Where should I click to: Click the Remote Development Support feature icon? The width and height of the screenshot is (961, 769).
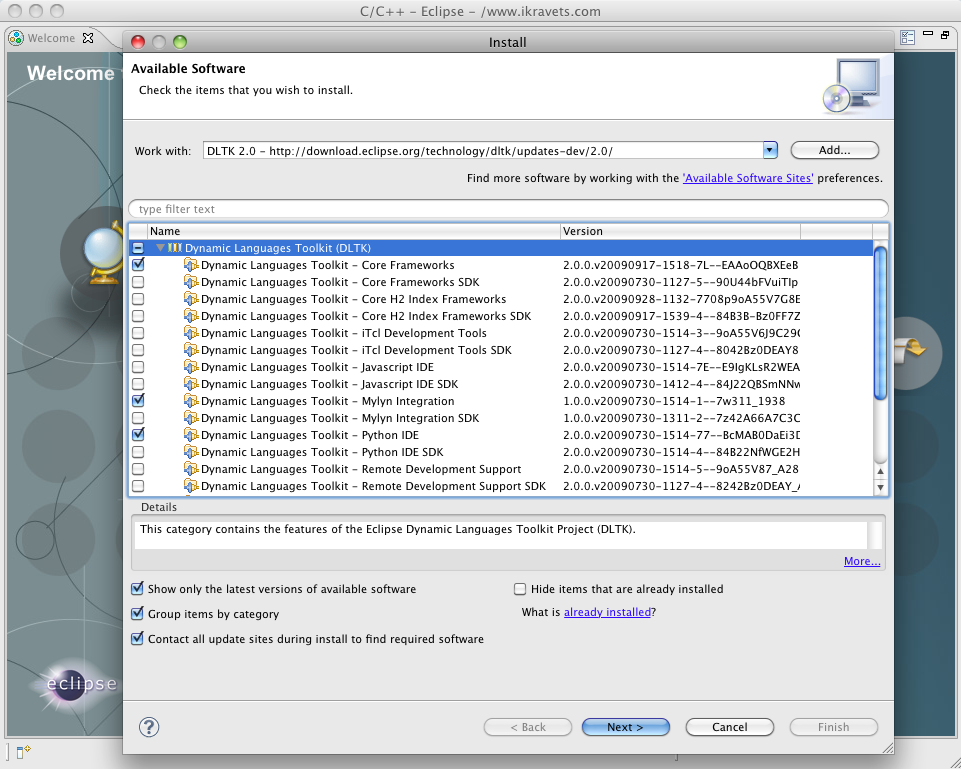(x=191, y=469)
